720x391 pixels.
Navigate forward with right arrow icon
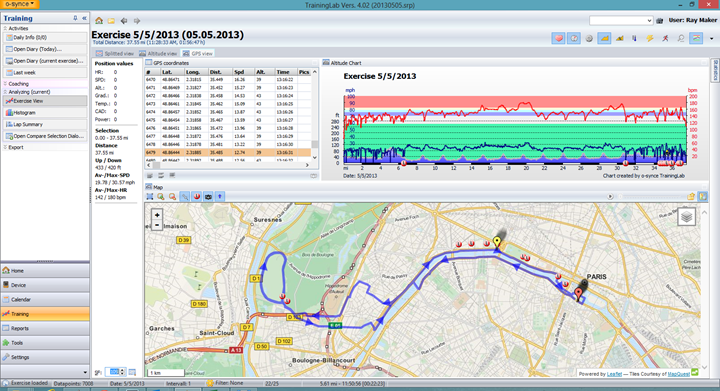point(136,21)
